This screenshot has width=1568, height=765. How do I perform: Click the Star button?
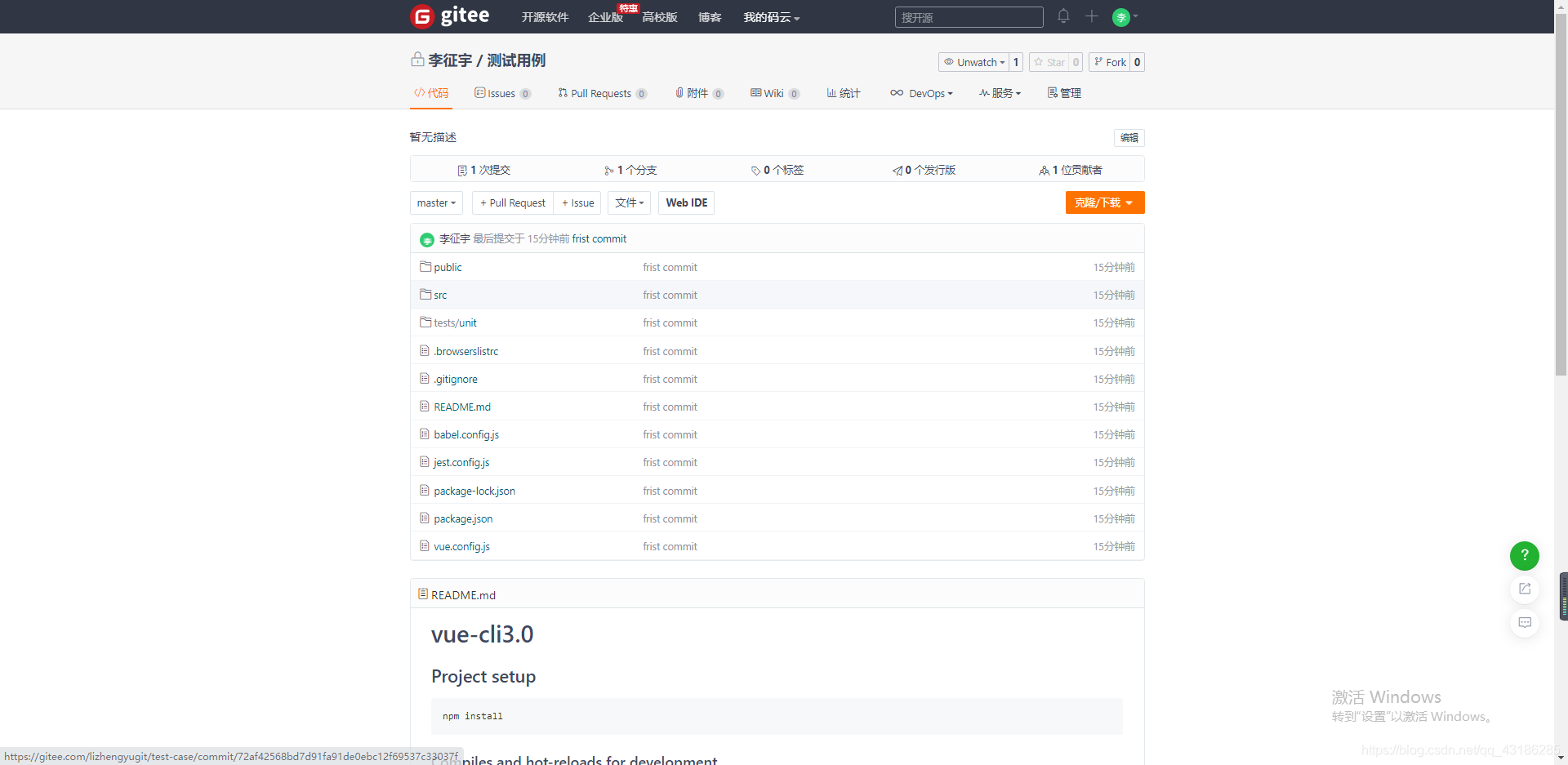[1049, 62]
